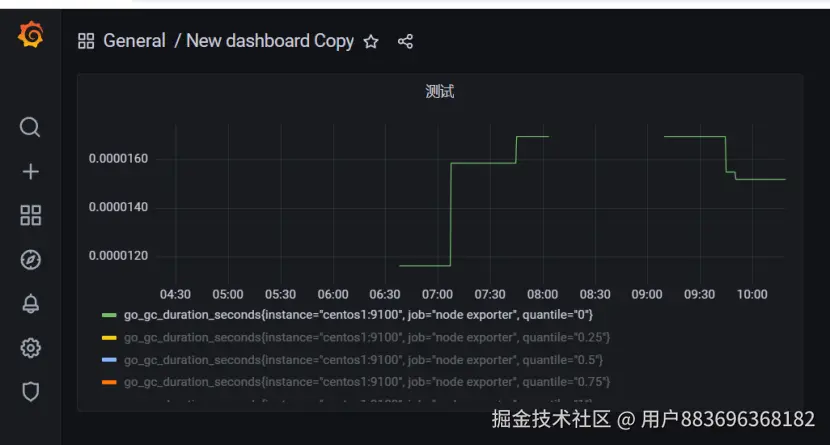Open the Dashboards squares sidebar icon

pyautogui.click(x=30, y=215)
